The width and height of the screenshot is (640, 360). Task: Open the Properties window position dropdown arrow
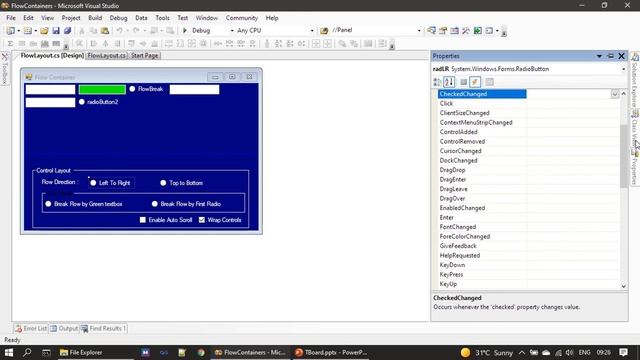click(599, 56)
